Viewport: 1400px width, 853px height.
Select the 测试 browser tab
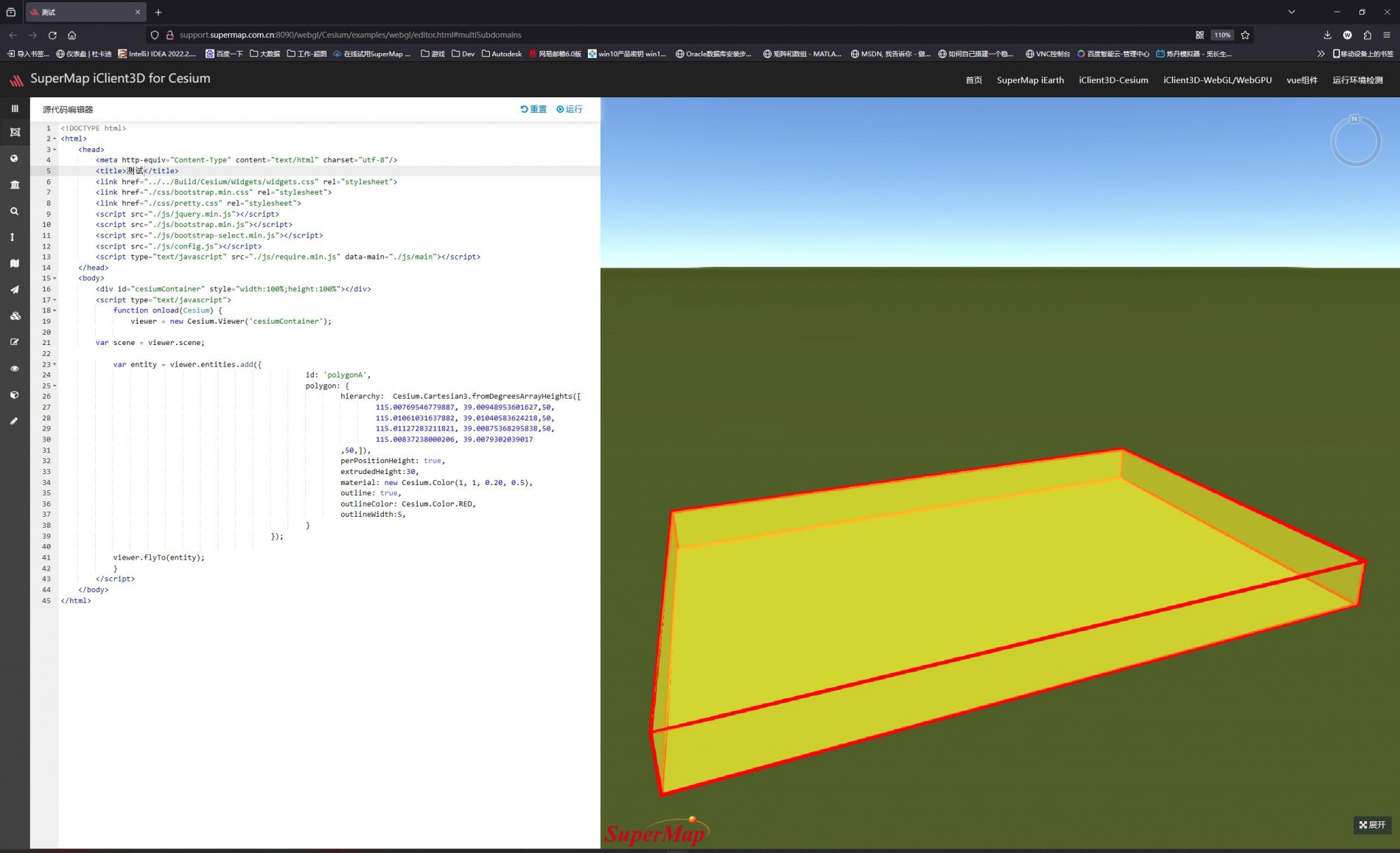(85, 12)
